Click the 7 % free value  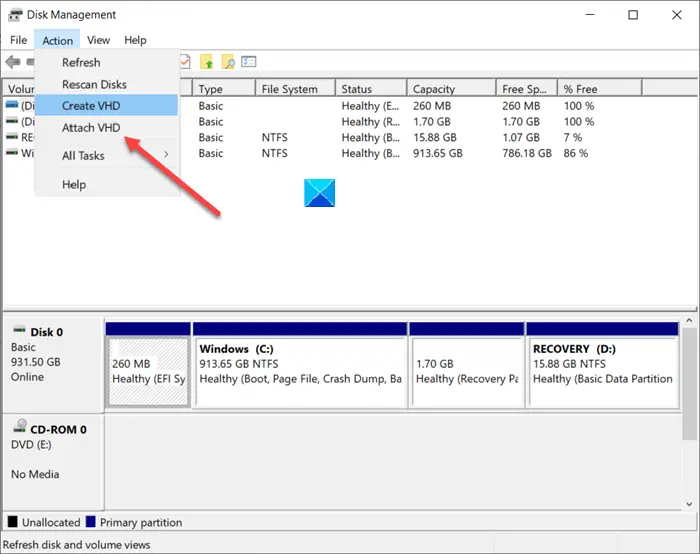tap(573, 137)
